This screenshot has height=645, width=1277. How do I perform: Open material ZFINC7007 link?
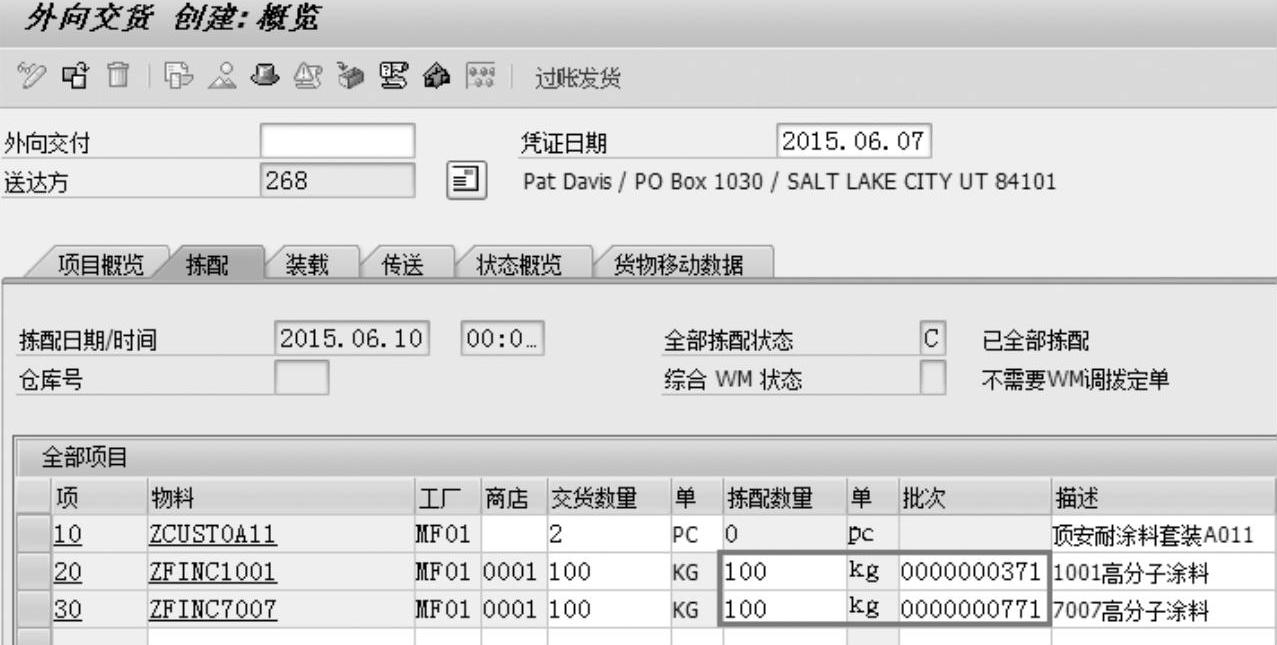(x=213, y=610)
